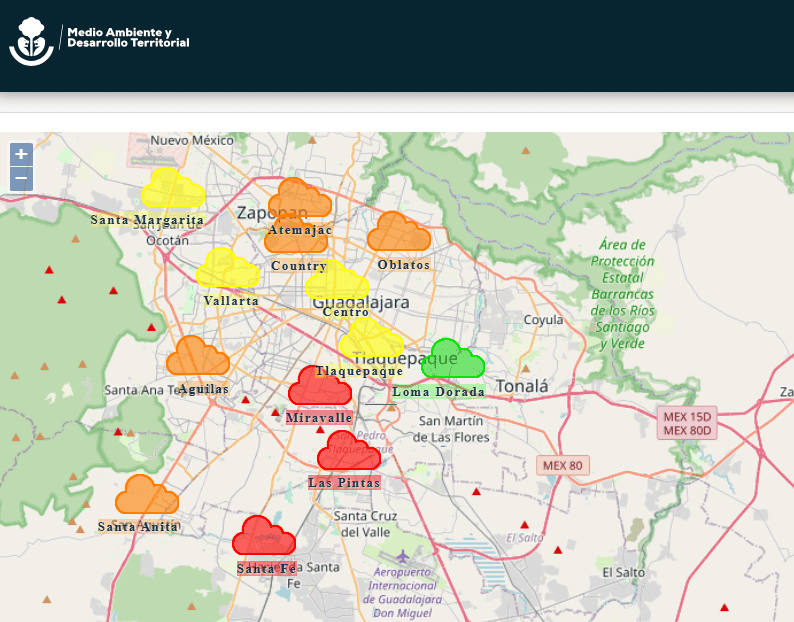The height and width of the screenshot is (622, 794).
Task: Click the MEX 80 highway badge
Action: point(563,465)
